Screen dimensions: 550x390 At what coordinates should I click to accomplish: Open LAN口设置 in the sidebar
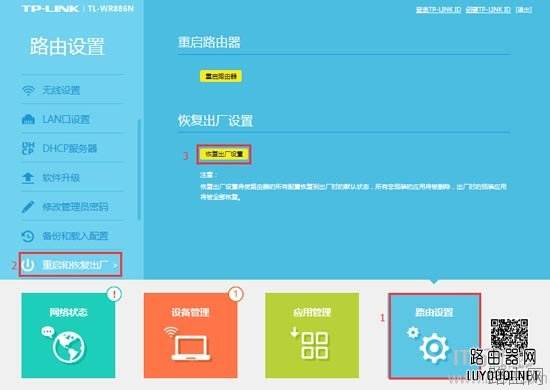(72, 120)
